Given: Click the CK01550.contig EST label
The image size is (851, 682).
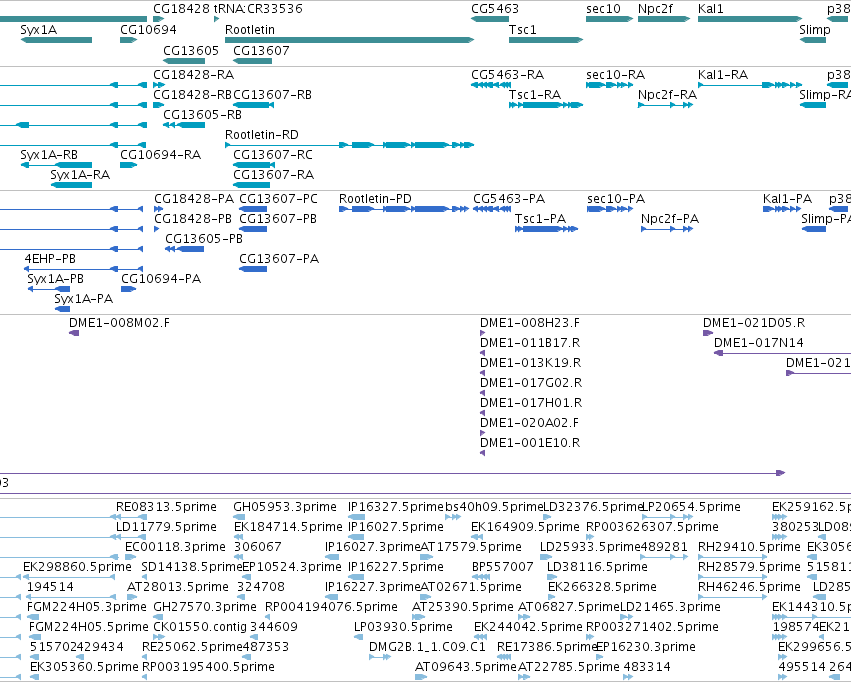Looking at the screenshot, I should 200,628.
